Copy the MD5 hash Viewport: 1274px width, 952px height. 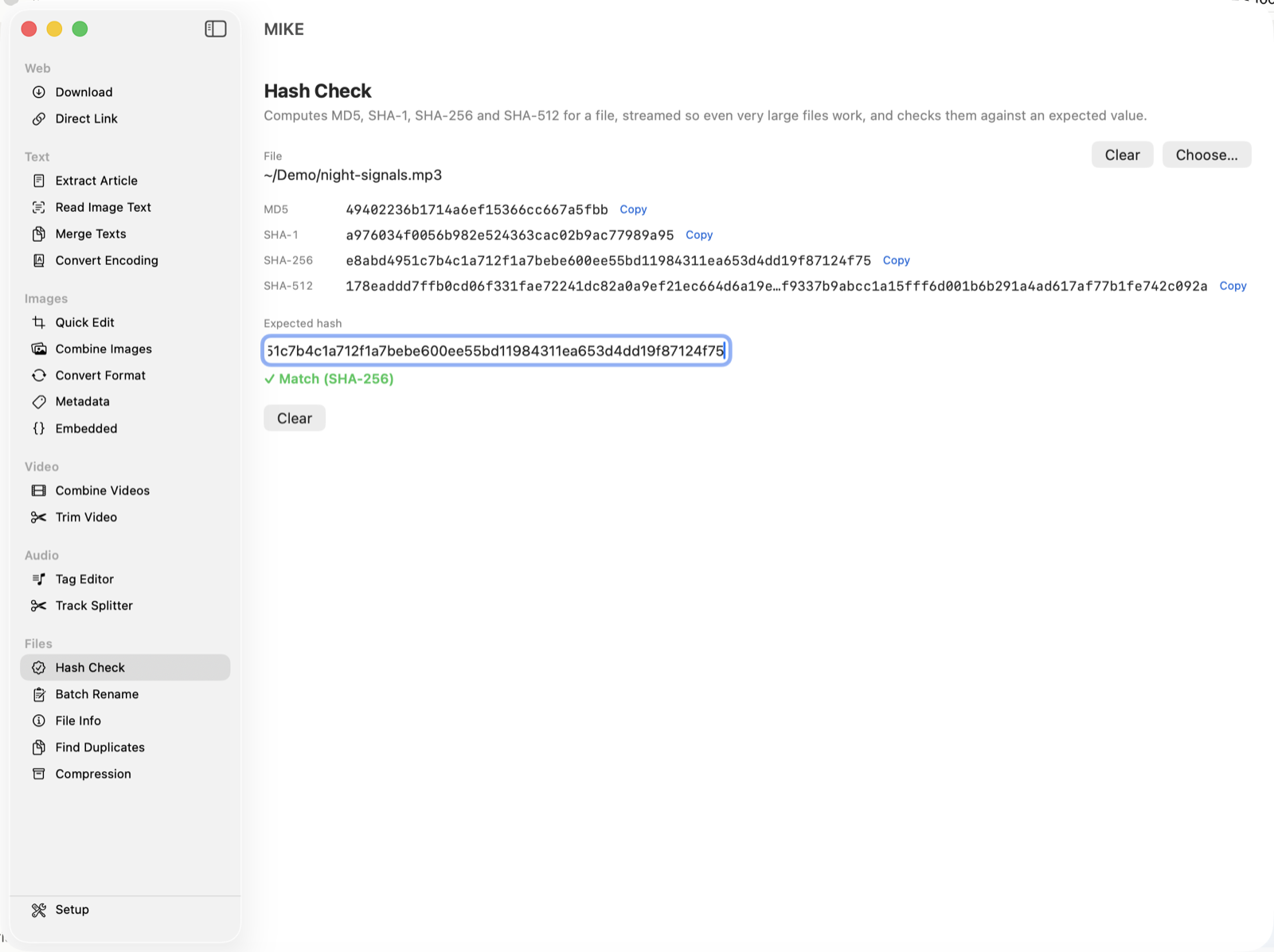(x=633, y=209)
